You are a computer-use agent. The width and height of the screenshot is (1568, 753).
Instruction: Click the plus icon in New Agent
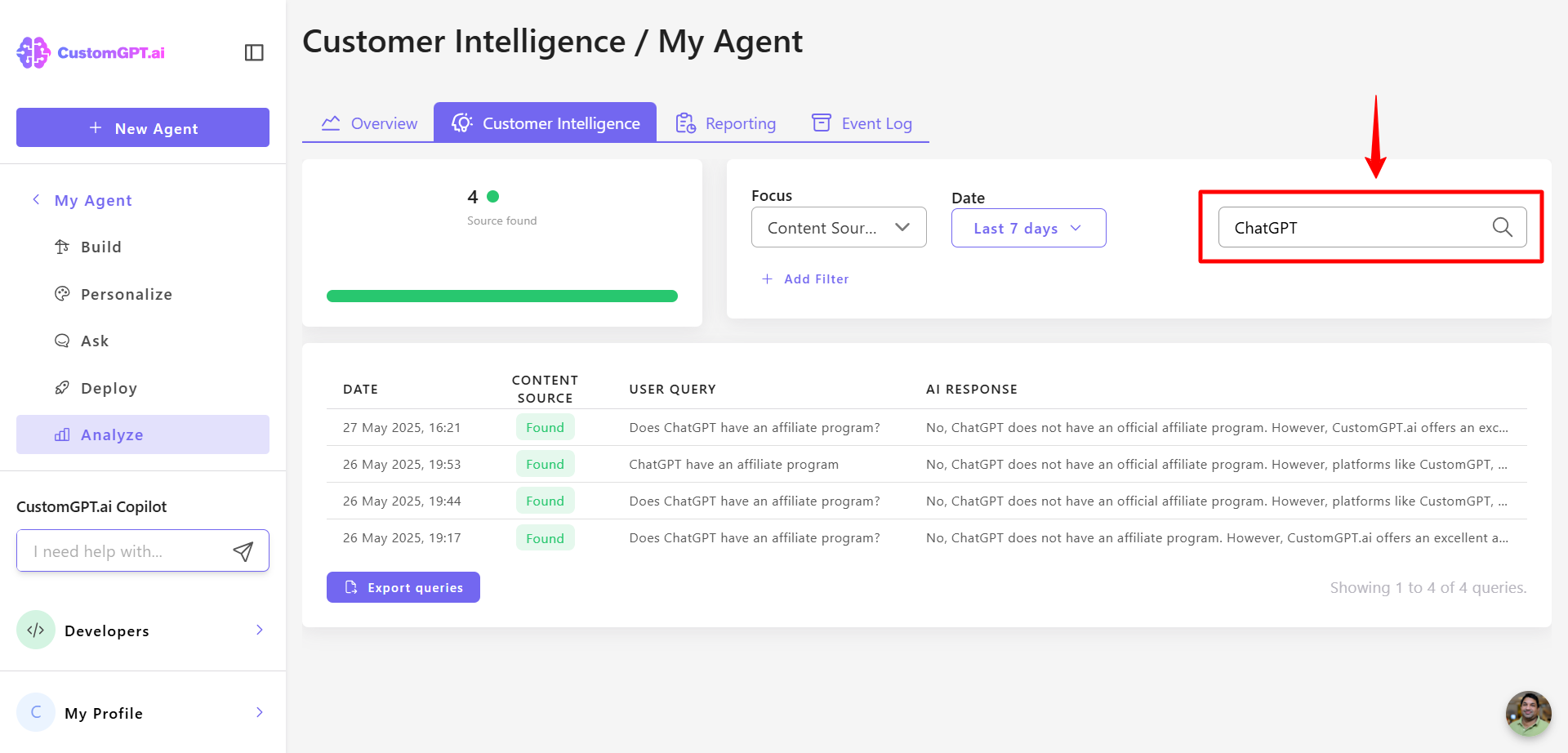pyautogui.click(x=96, y=127)
